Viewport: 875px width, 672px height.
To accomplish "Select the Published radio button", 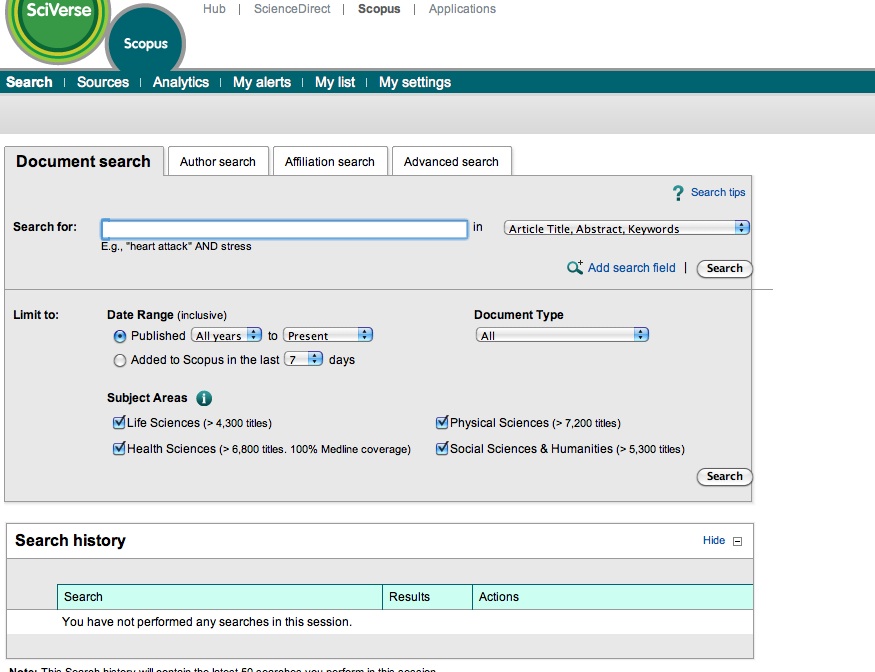I will [x=119, y=337].
